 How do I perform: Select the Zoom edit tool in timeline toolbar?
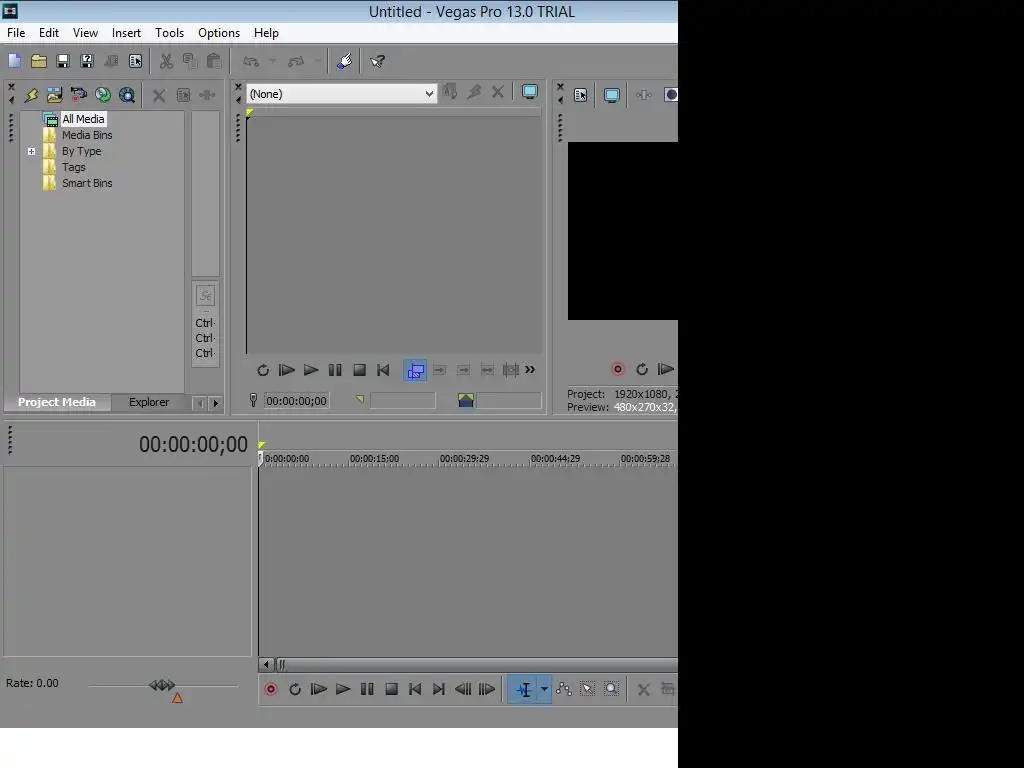pos(611,689)
